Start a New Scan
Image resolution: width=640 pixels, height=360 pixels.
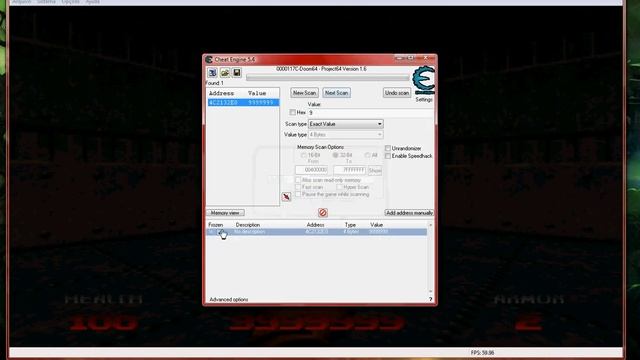pyautogui.click(x=304, y=93)
